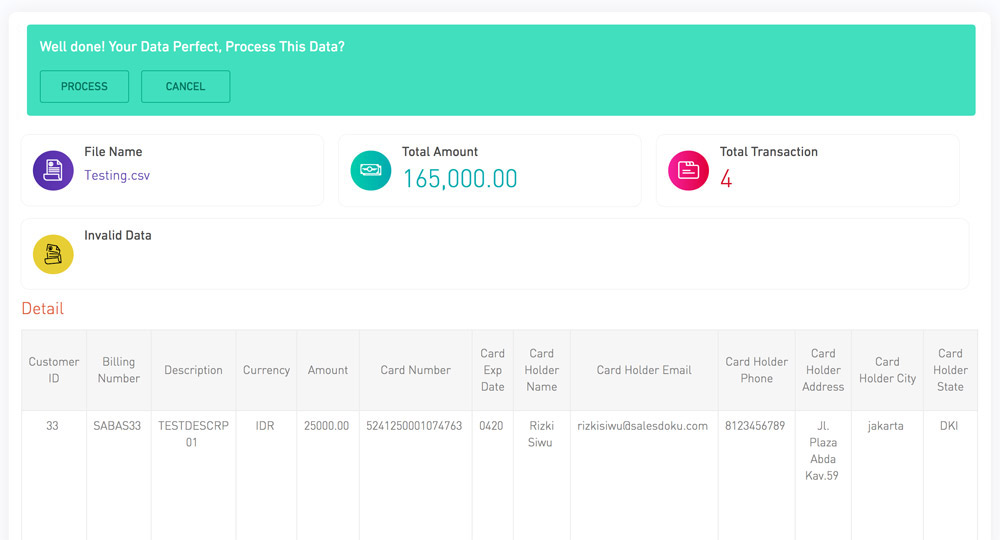Click the PROCESS button
The height and width of the screenshot is (540, 1000).
click(x=84, y=86)
